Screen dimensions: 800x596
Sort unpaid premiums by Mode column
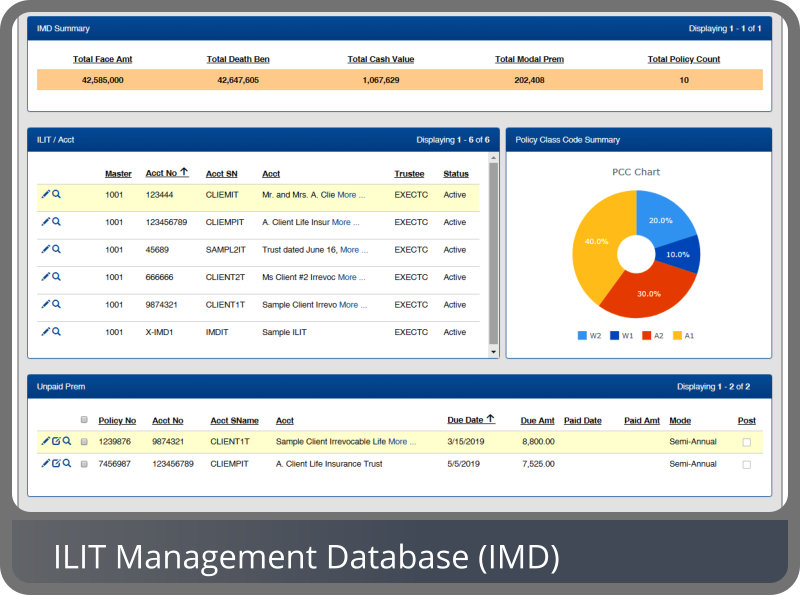679,421
